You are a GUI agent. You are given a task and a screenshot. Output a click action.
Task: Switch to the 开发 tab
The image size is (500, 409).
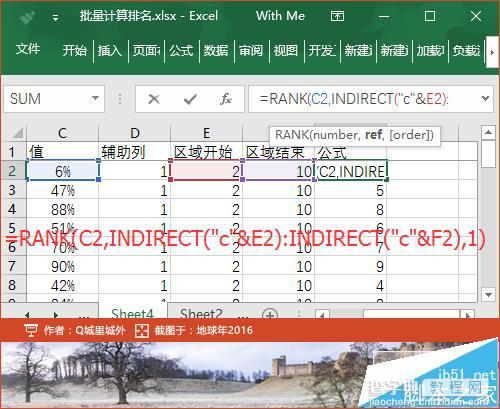pos(322,51)
